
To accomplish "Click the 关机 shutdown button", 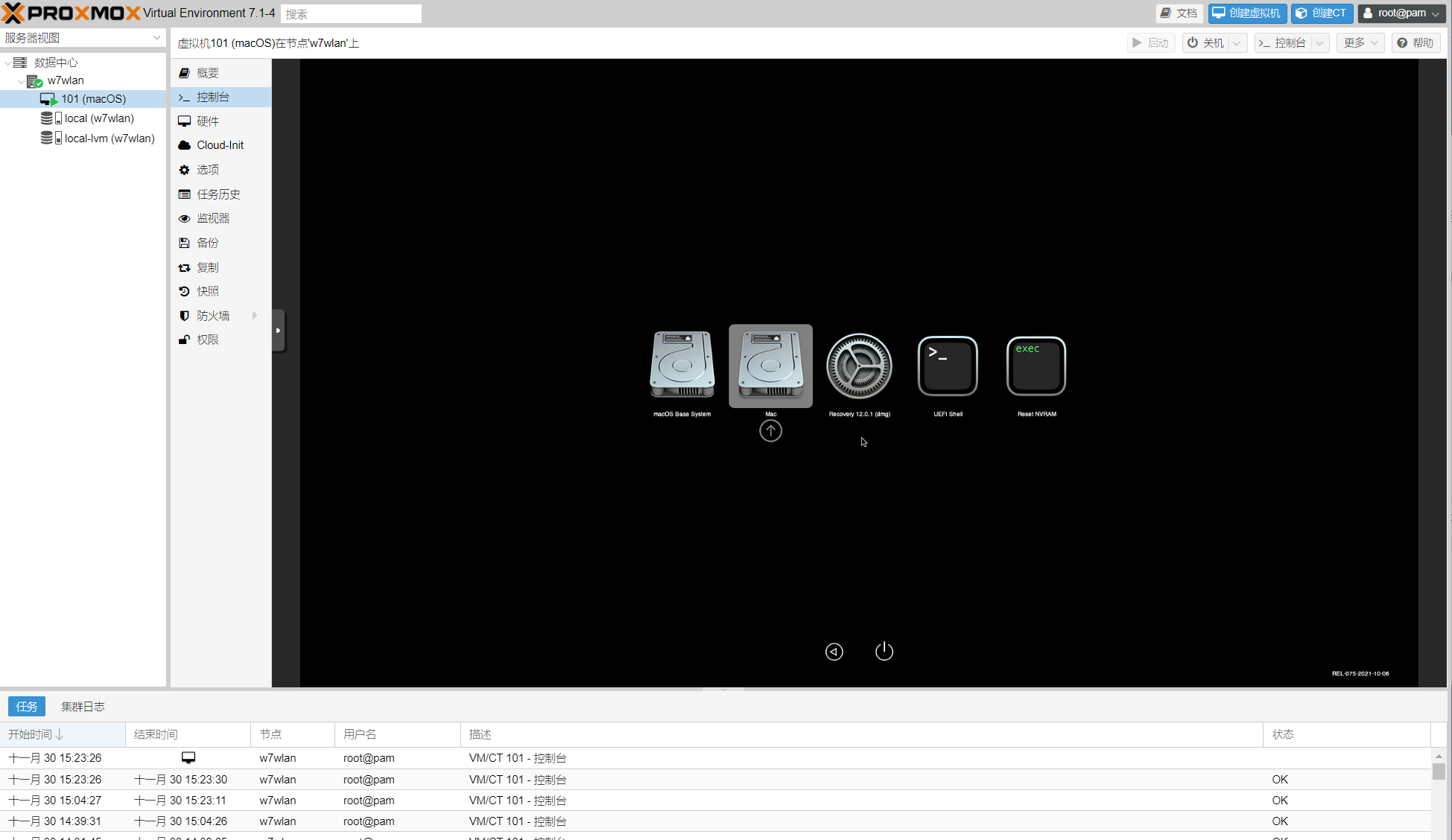I will click(1206, 43).
